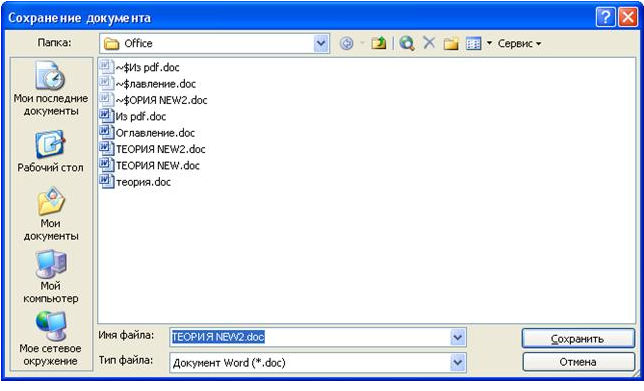
Task: Open Мои документы location
Action: tap(51, 214)
